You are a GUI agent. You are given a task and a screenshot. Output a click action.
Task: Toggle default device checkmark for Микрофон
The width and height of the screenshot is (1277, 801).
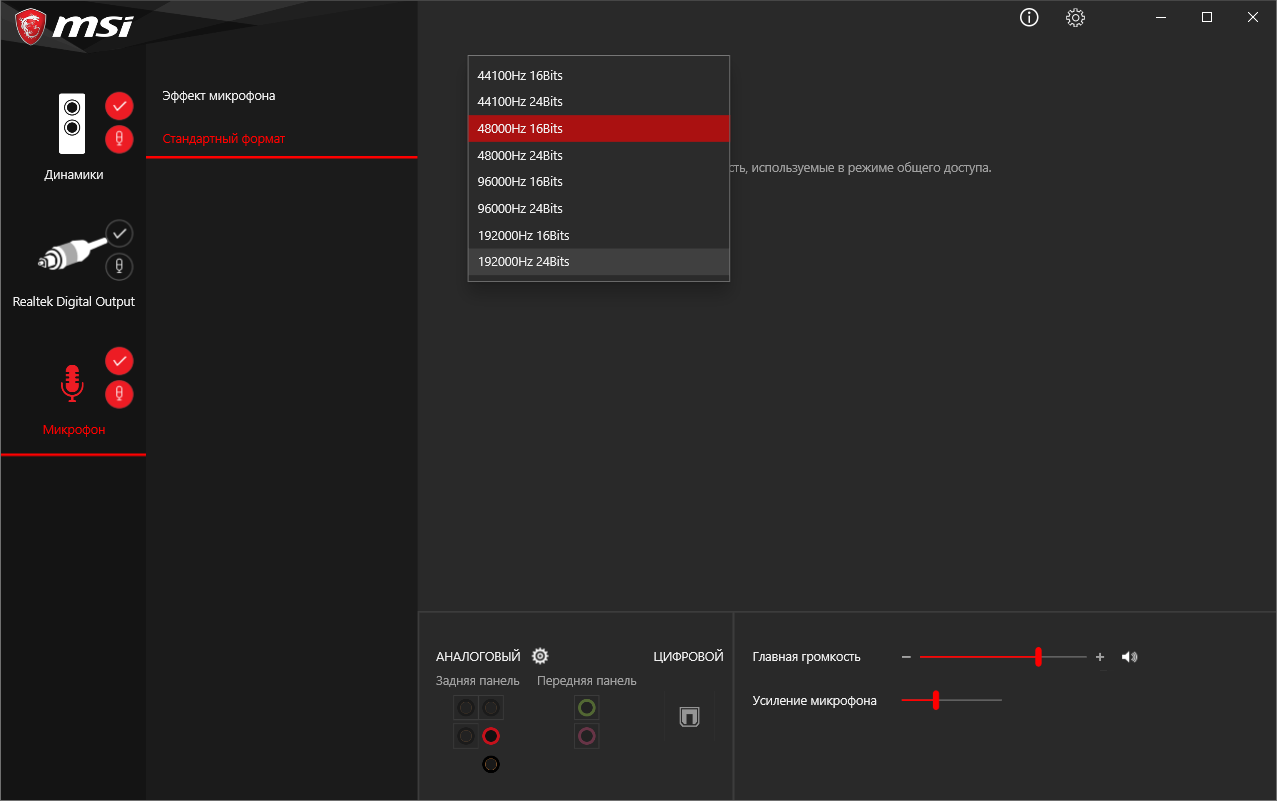pos(119,360)
